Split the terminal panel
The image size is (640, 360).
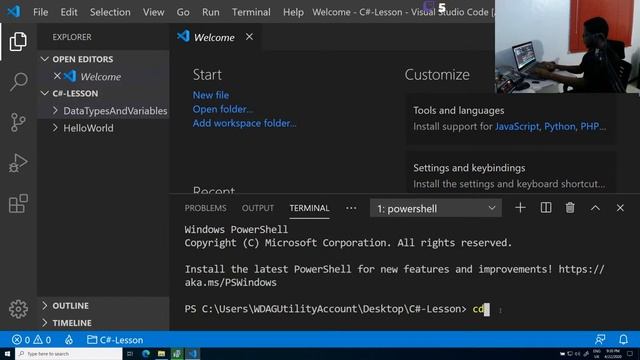(x=546, y=208)
